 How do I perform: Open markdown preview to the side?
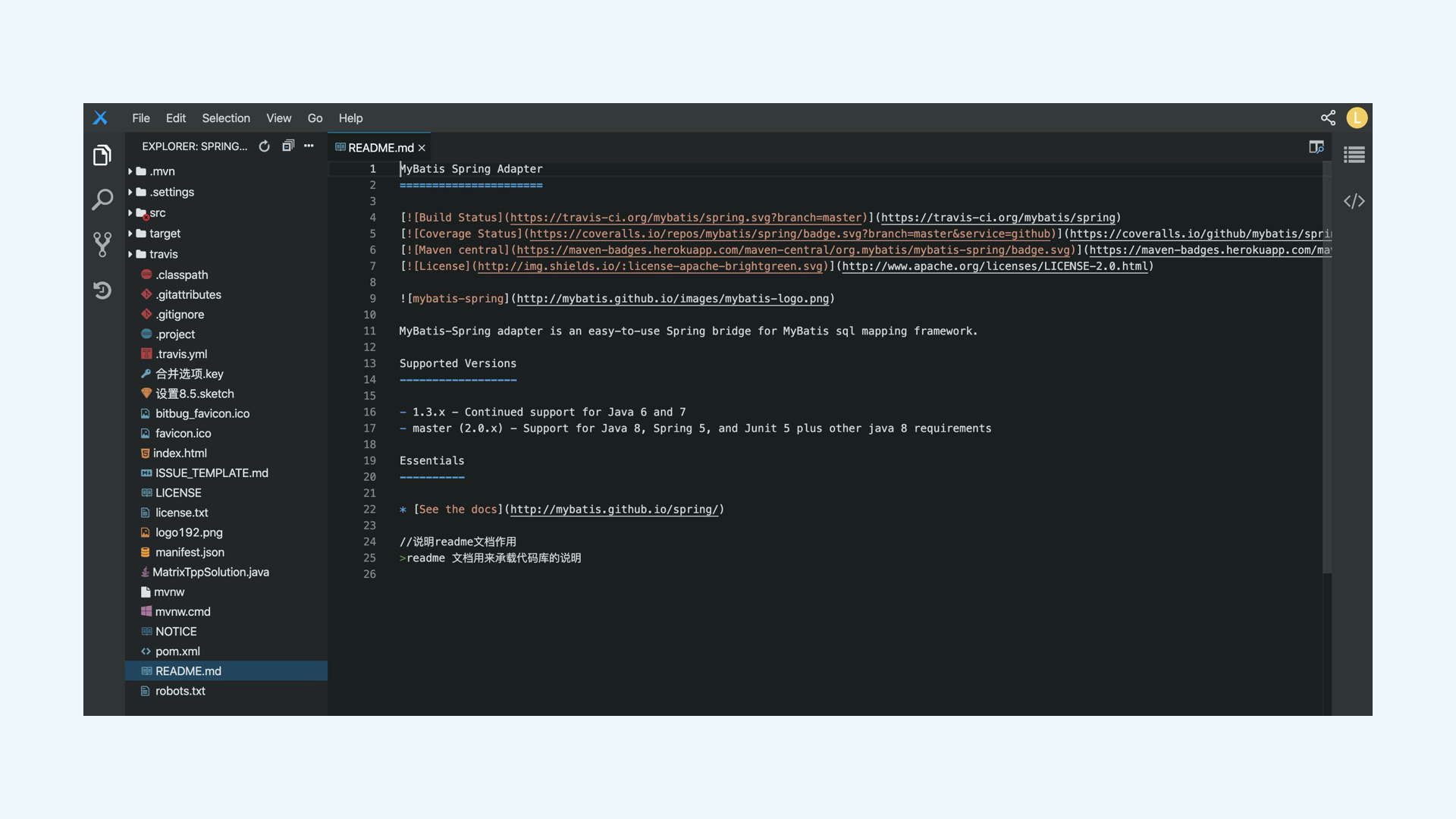point(1316,147)
